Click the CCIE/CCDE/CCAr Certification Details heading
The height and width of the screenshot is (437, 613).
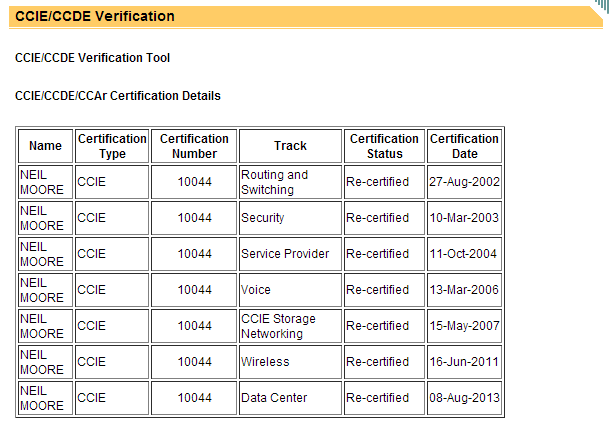[x=118, y=96]
